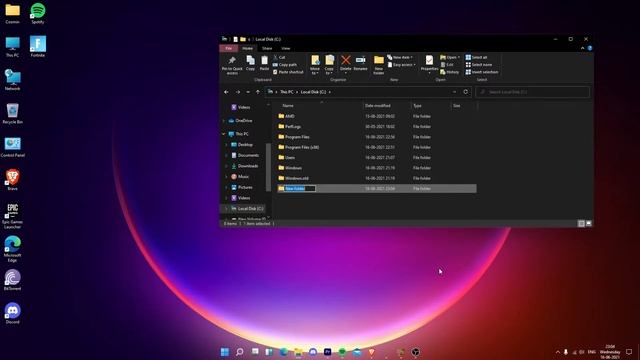Pin folder to Quick access
The image size is (640, 360).
(x=232, y=65)
